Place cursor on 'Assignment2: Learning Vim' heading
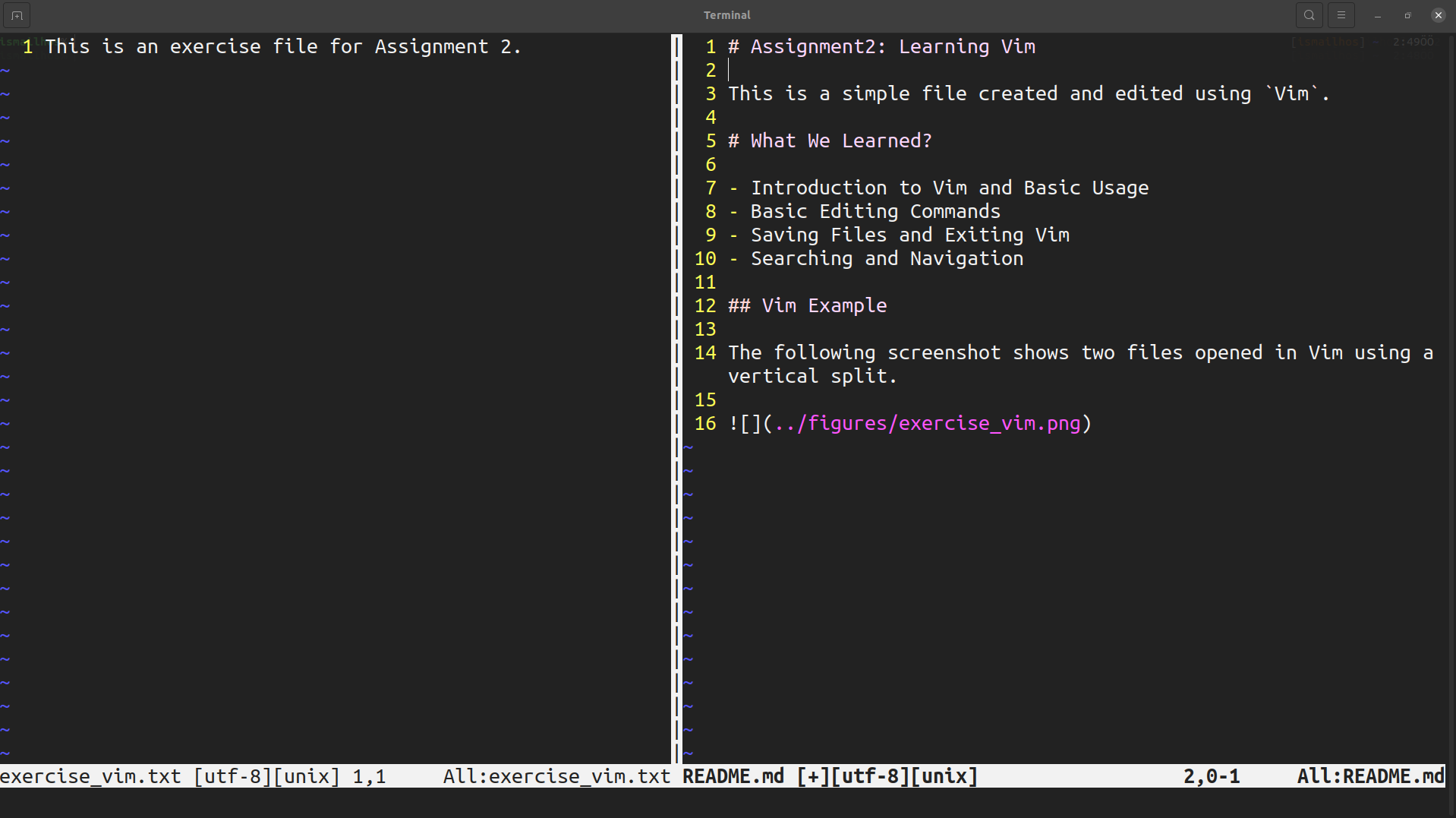This screenshot has height=818, width=1456. [892, 47]
